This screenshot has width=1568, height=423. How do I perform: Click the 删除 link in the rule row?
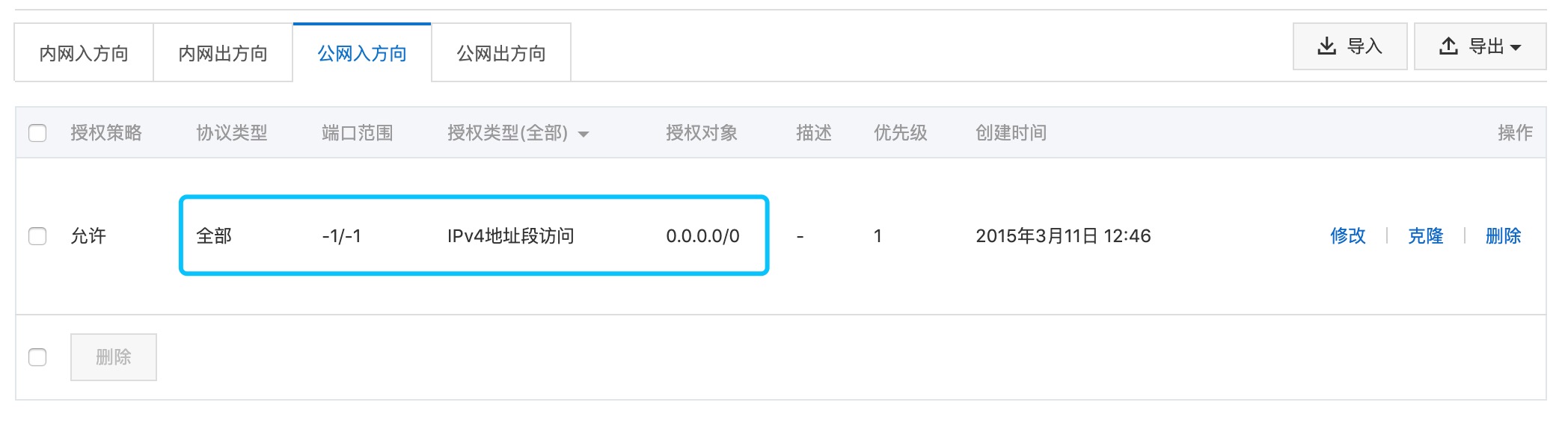(1504, 236)
